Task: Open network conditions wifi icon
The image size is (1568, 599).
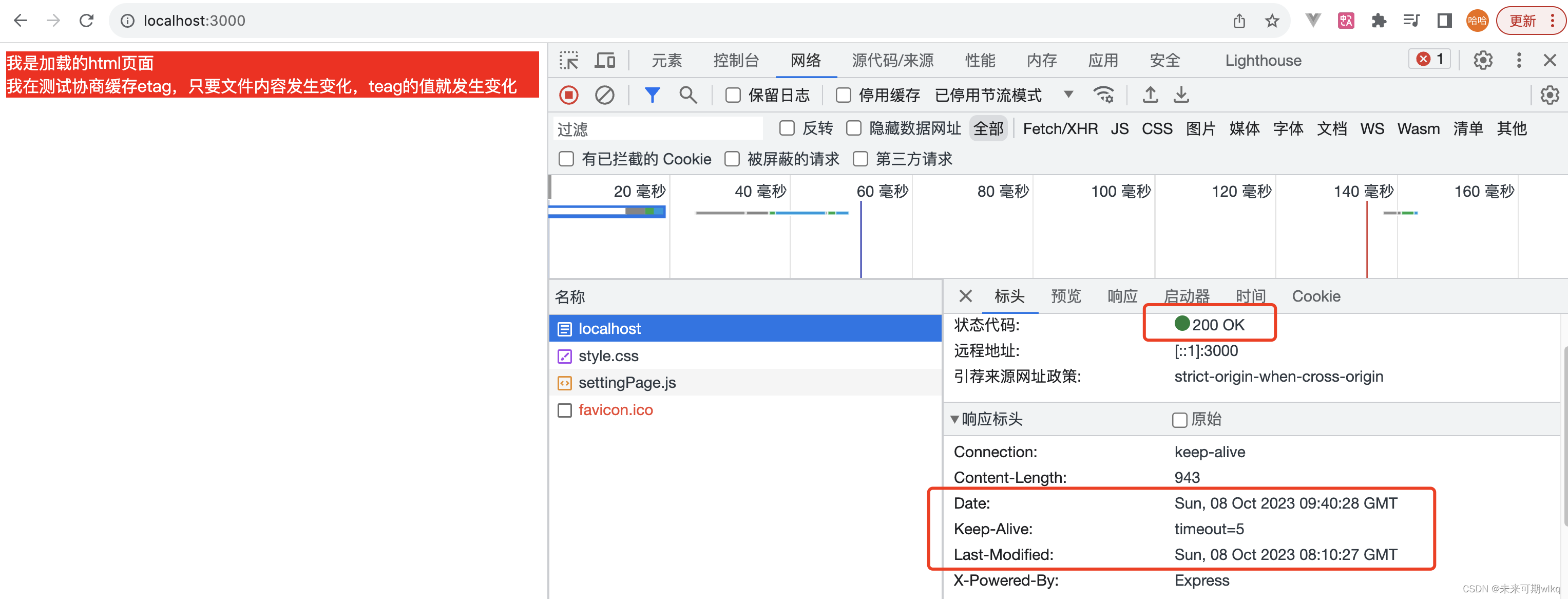Action: [1103, 95]
